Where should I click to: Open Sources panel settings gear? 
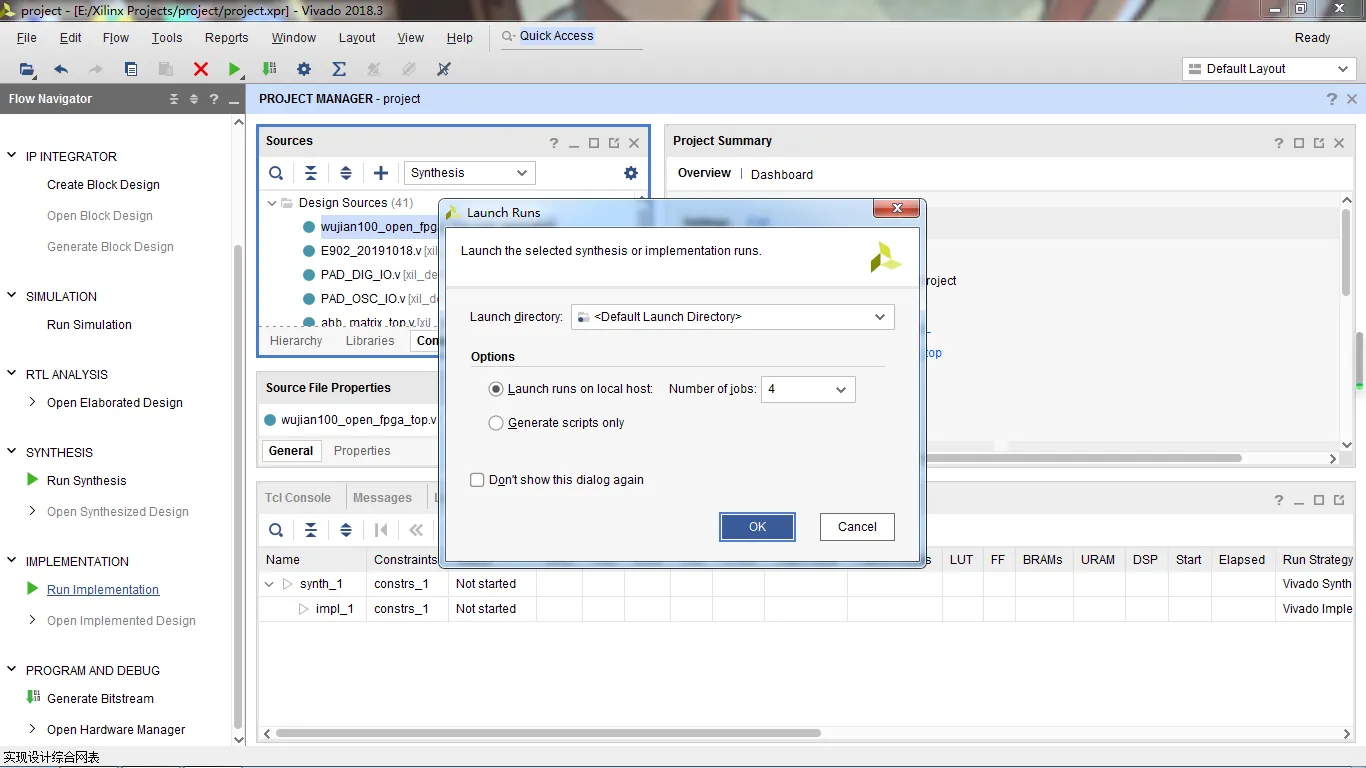631,173
